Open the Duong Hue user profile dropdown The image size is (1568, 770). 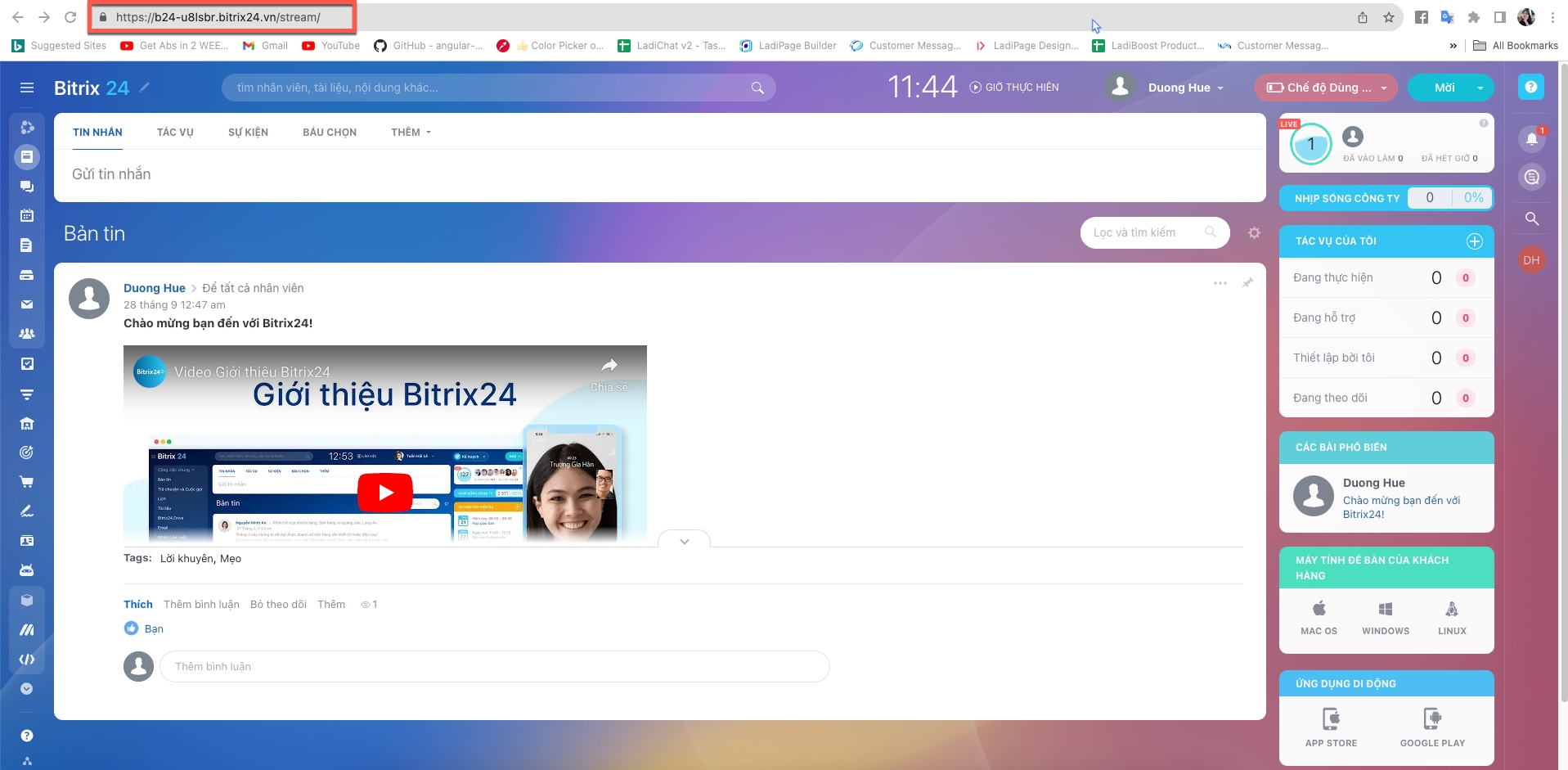[x=1184, y=88]
